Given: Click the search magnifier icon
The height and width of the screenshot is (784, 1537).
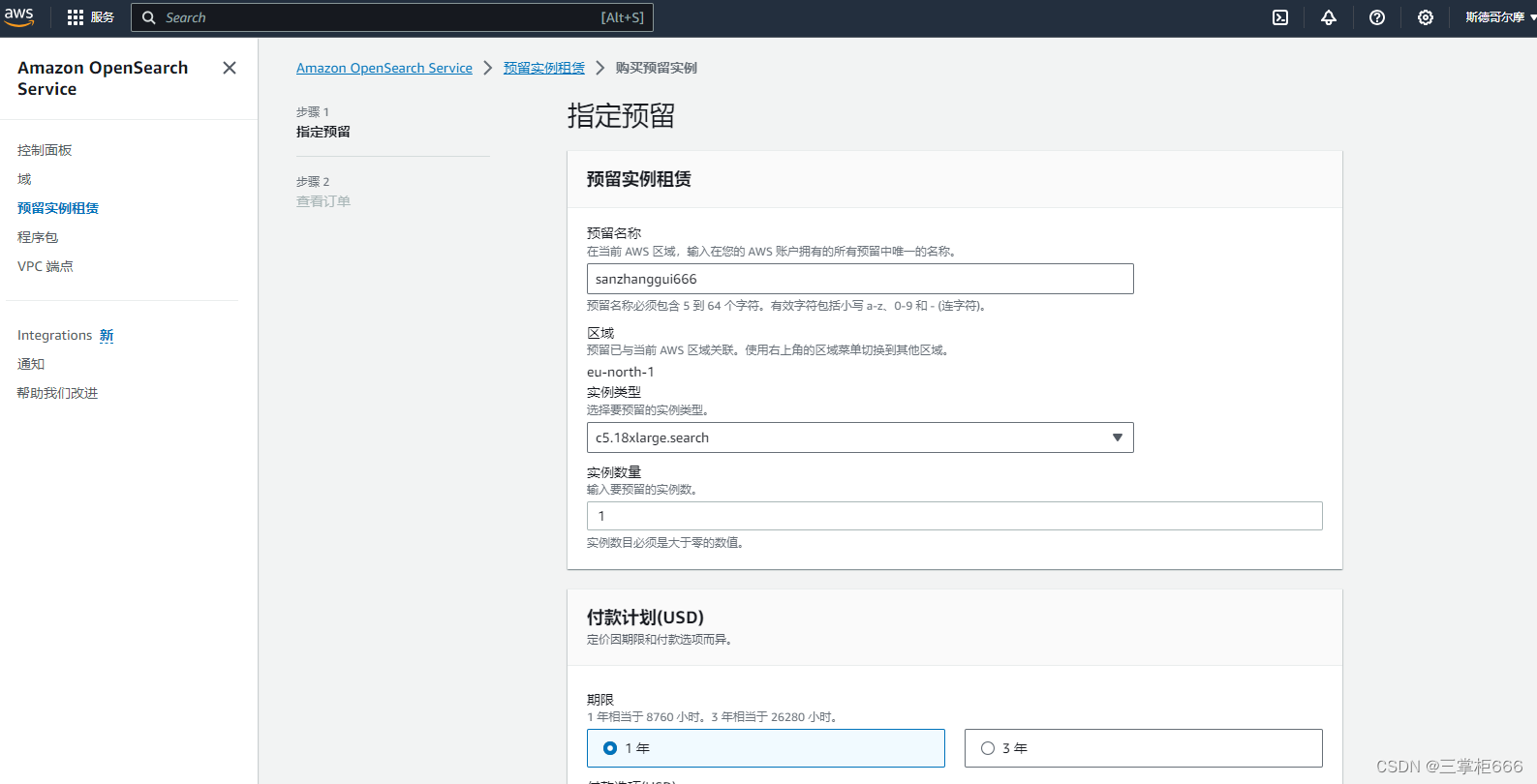Looking at the screenshot, I should (x=149, y=17).
